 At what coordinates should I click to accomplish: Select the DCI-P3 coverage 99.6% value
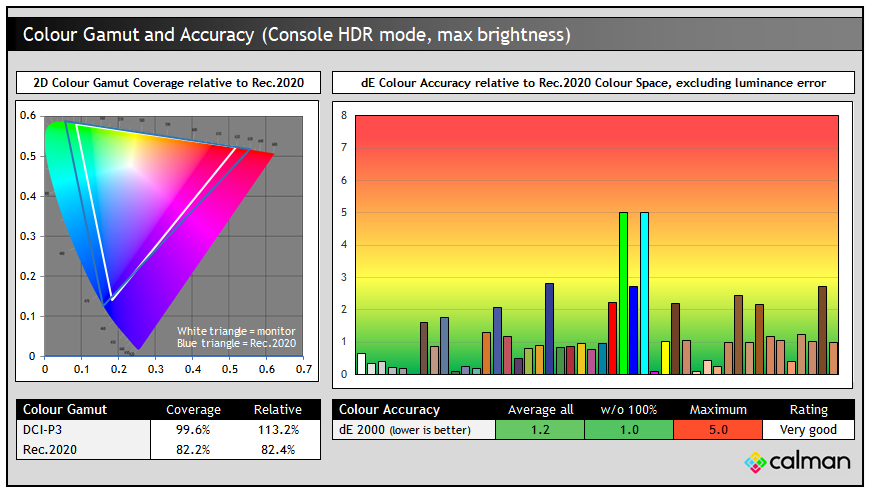click(x=193, y=429)
